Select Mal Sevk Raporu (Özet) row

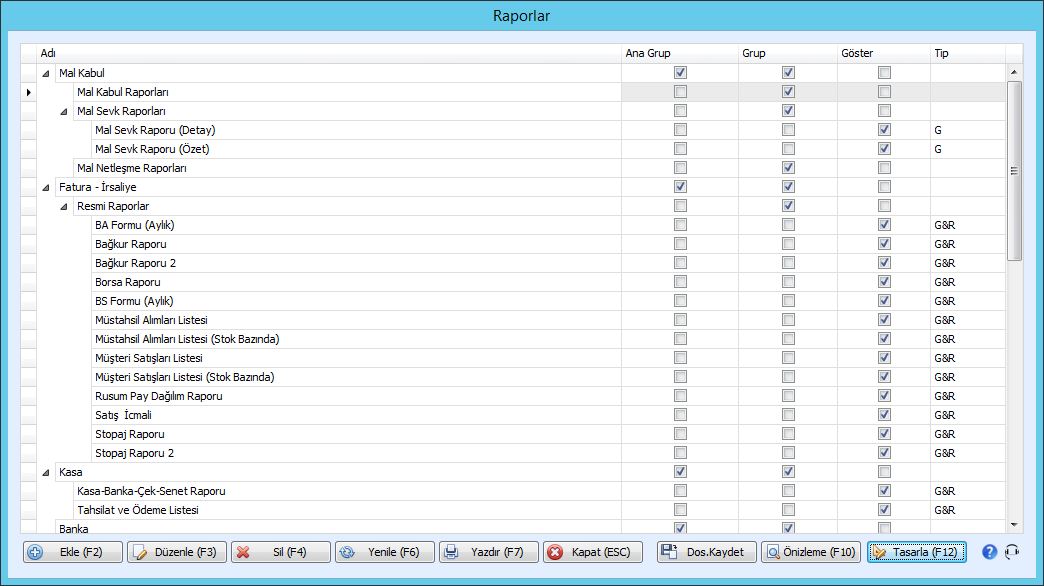pos(513,149)
